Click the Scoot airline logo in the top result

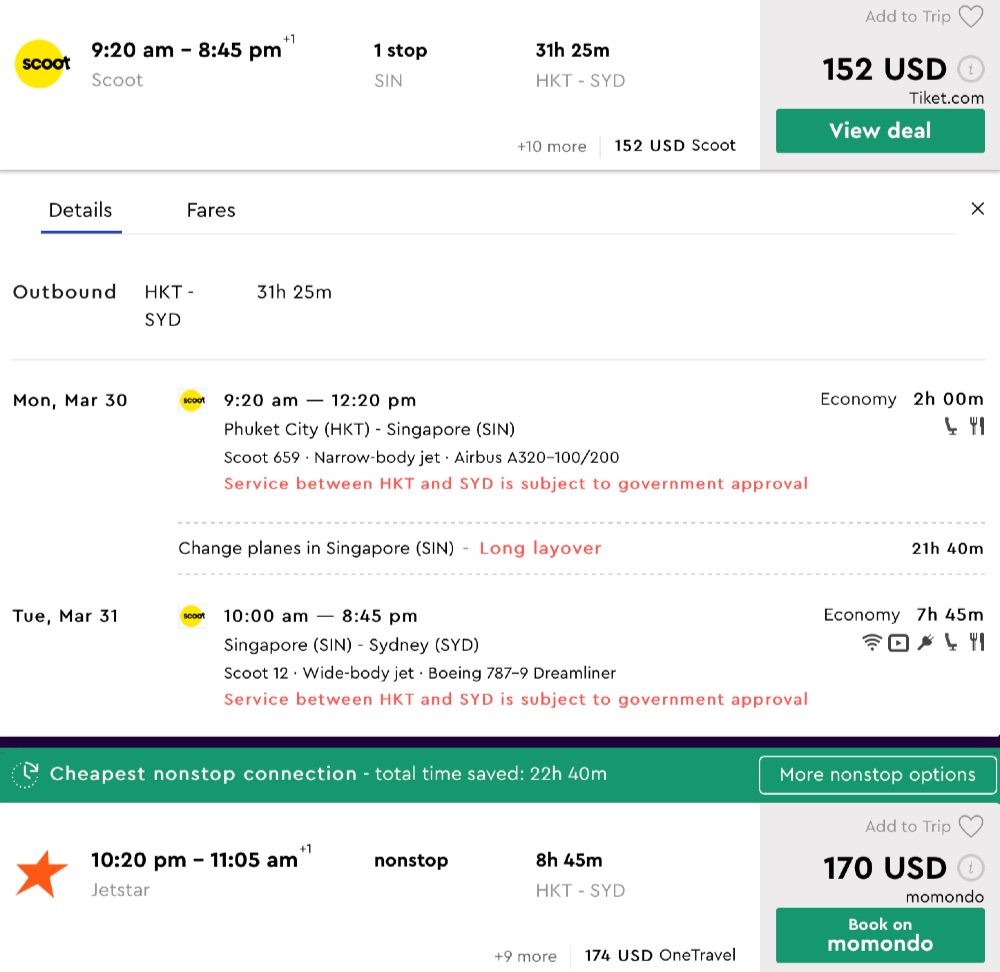click(x=43, y=64)
